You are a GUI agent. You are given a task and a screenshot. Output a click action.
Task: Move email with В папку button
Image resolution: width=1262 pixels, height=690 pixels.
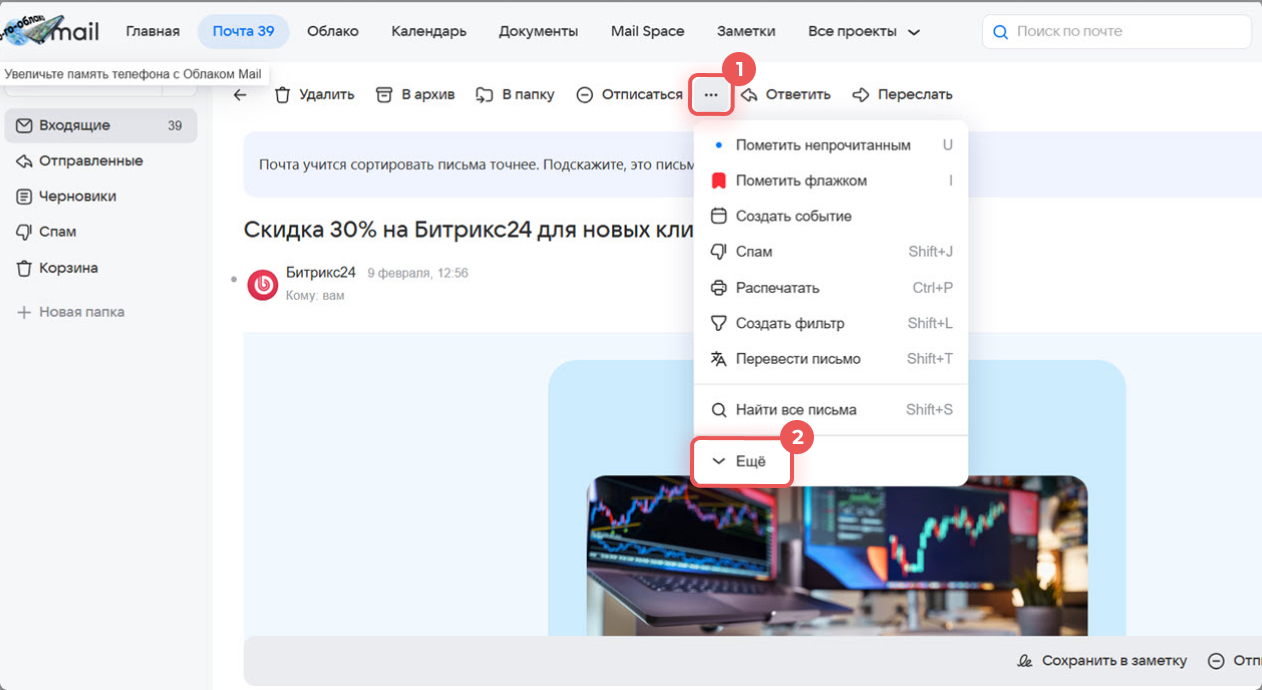515,95
